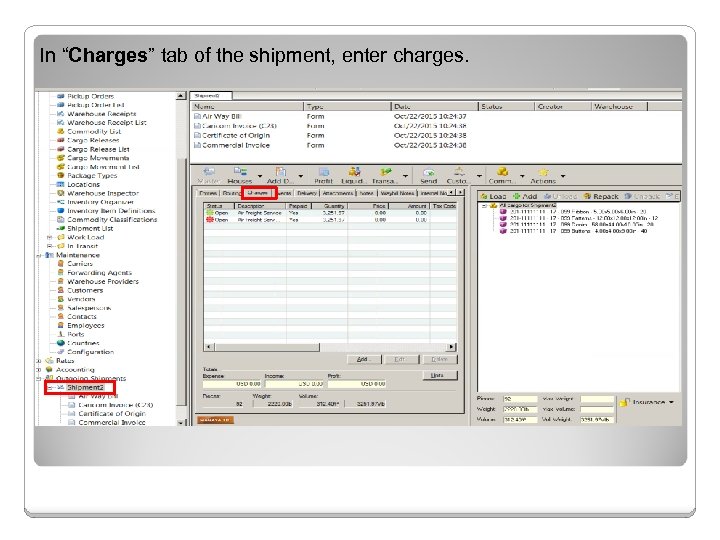Expand the Rates tree node
This screenshot has width=720, height=540.
coord(39,361)
